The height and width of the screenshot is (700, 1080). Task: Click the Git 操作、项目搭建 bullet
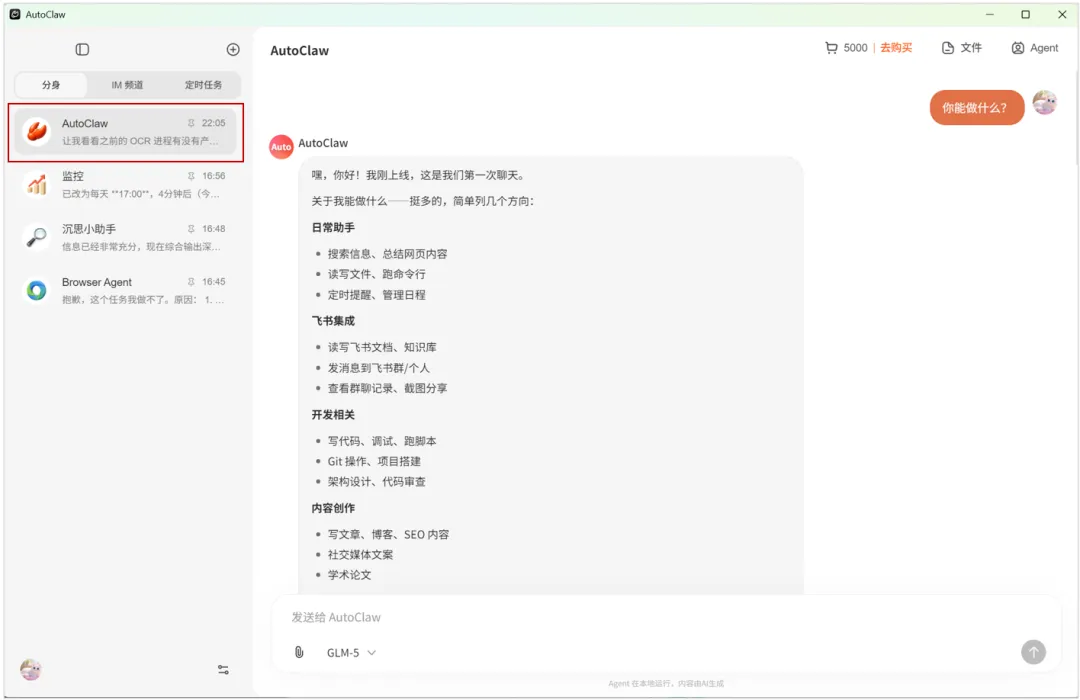374,462
